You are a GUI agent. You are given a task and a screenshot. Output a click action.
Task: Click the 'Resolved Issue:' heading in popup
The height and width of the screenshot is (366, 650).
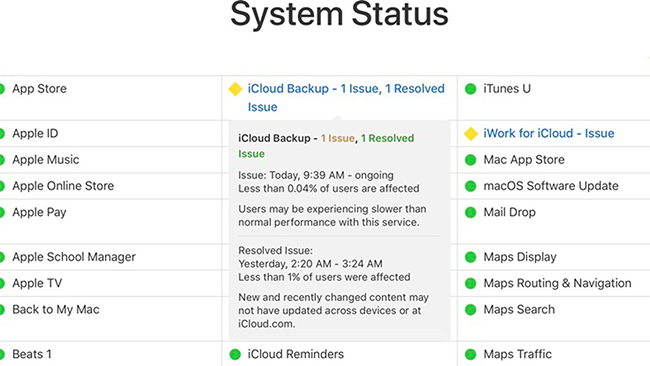click(275, 251)
